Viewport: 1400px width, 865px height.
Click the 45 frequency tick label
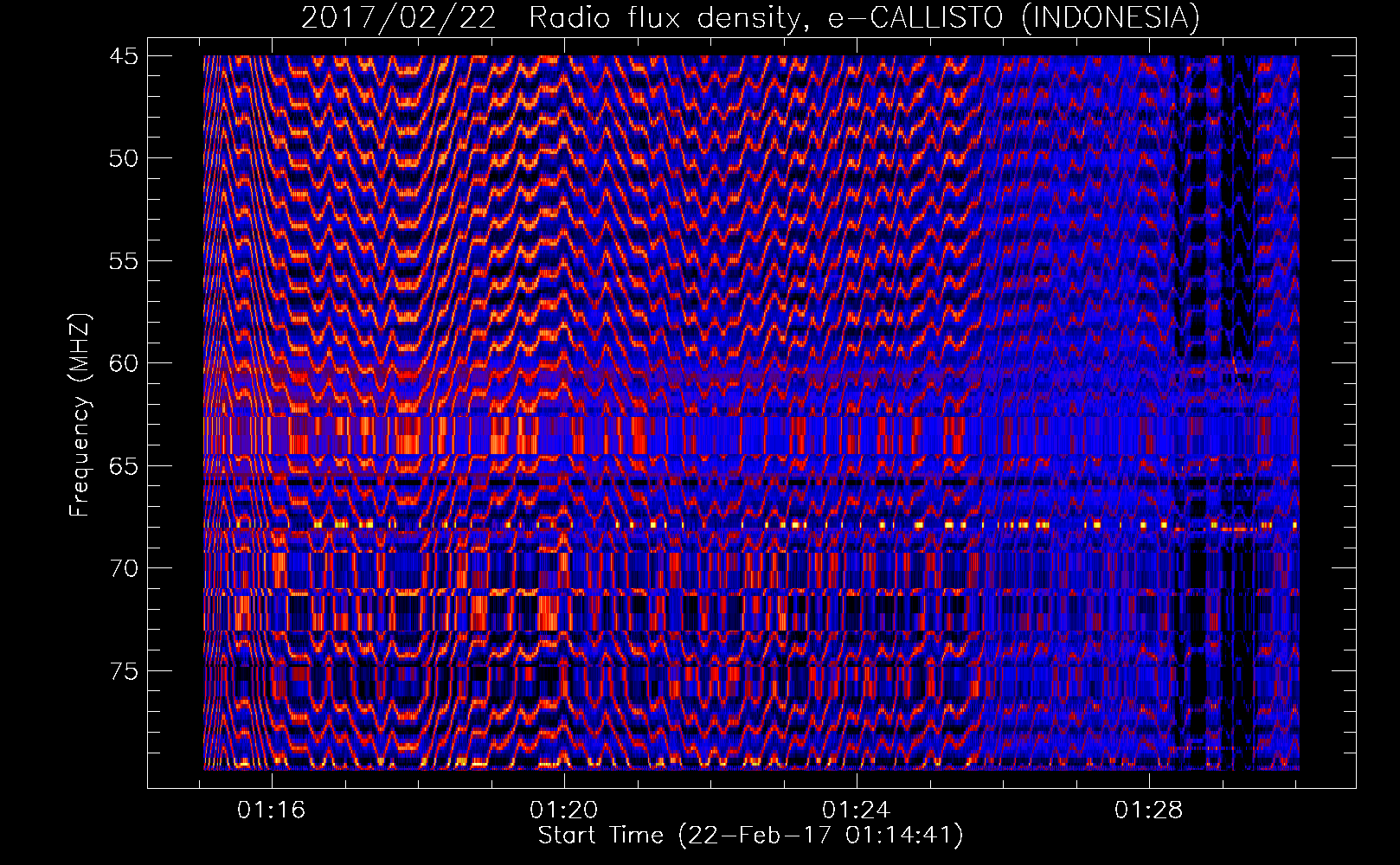[123, 56]
